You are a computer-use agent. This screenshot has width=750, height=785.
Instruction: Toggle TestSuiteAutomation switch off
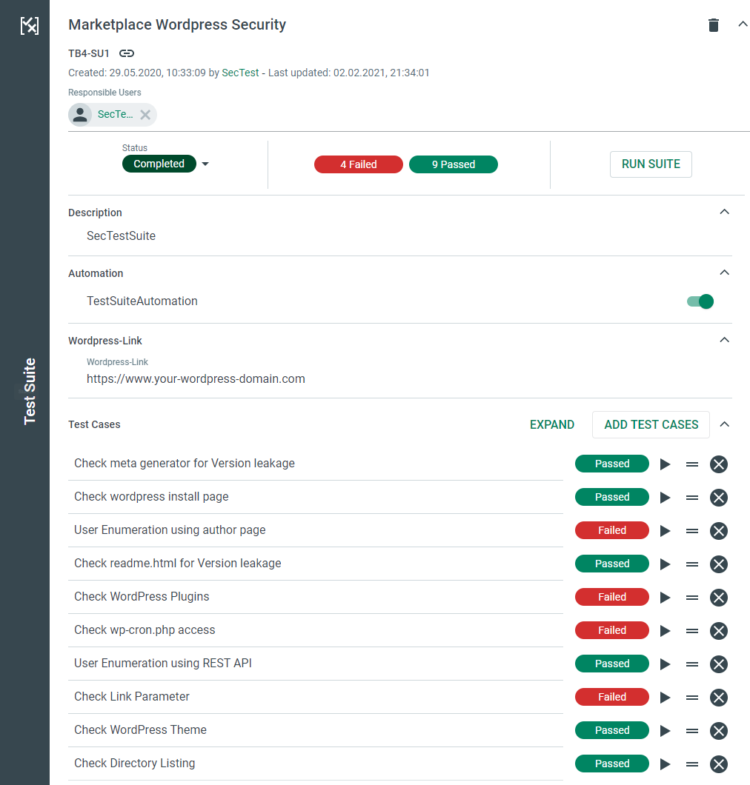[x=700, y=301]
